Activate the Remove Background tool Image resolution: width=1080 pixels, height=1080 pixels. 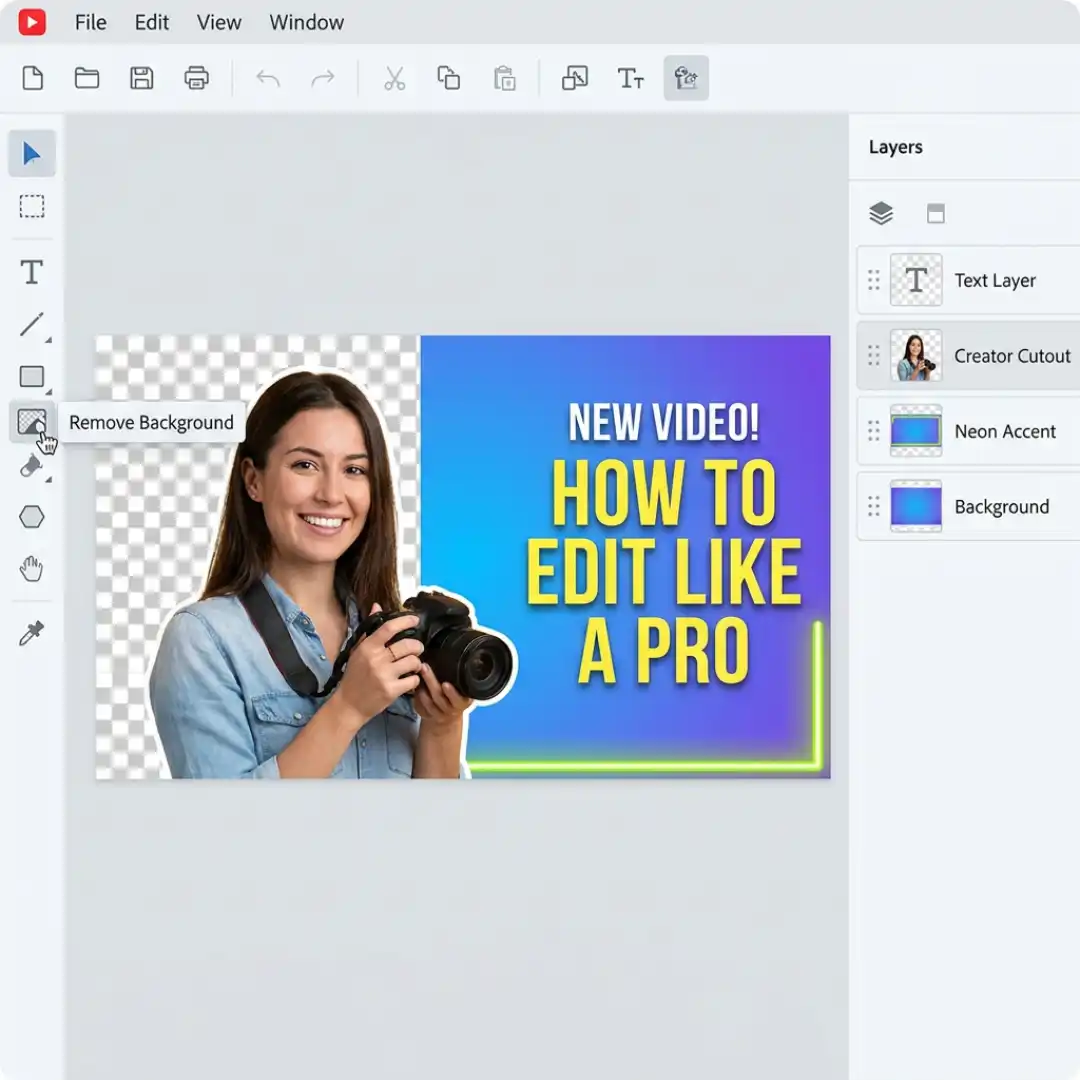[32, 422]
